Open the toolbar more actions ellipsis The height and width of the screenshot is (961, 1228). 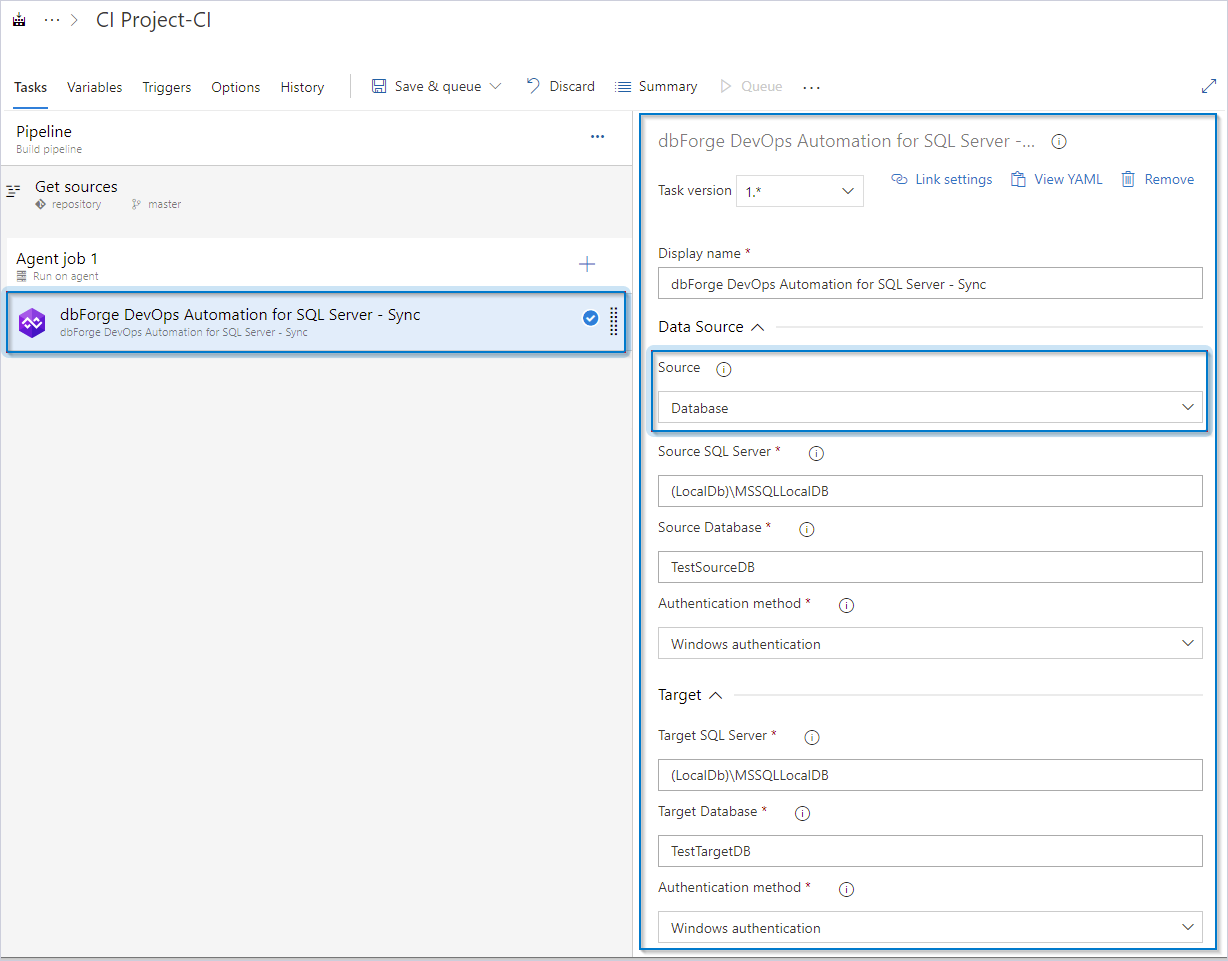tap(811, 87)
